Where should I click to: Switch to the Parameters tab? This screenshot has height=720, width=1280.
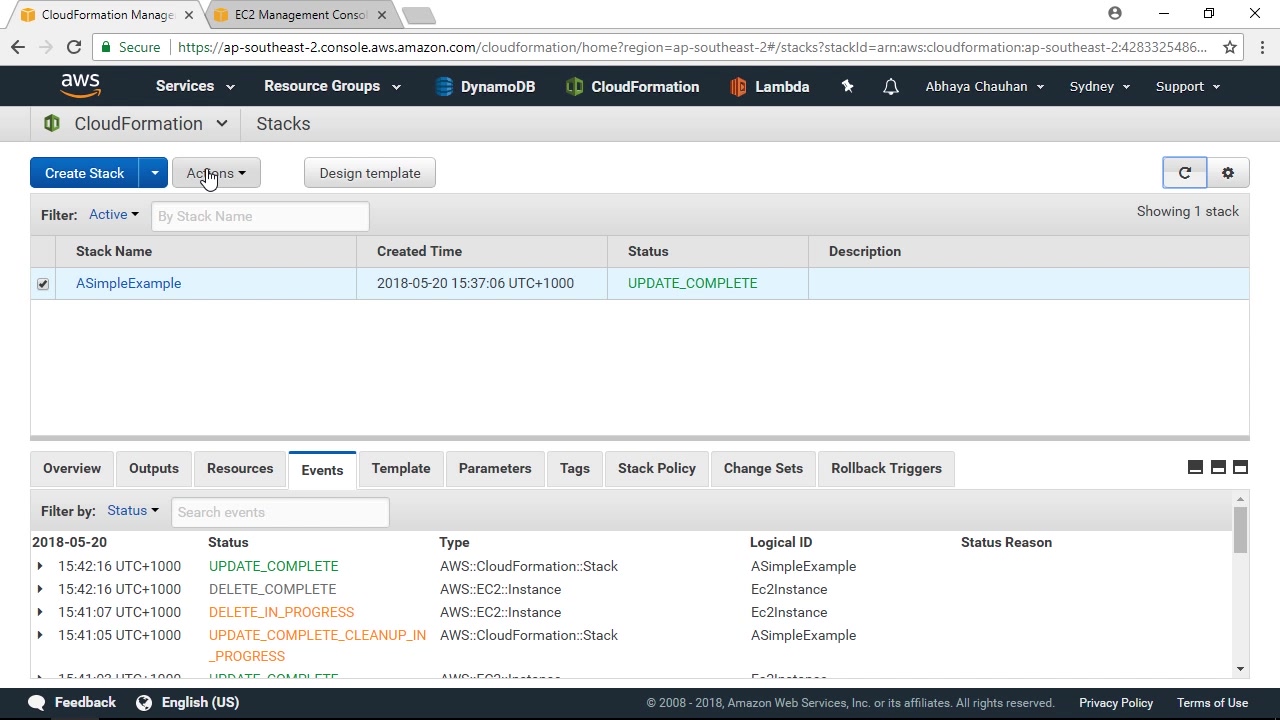click(x=495, y=468)
